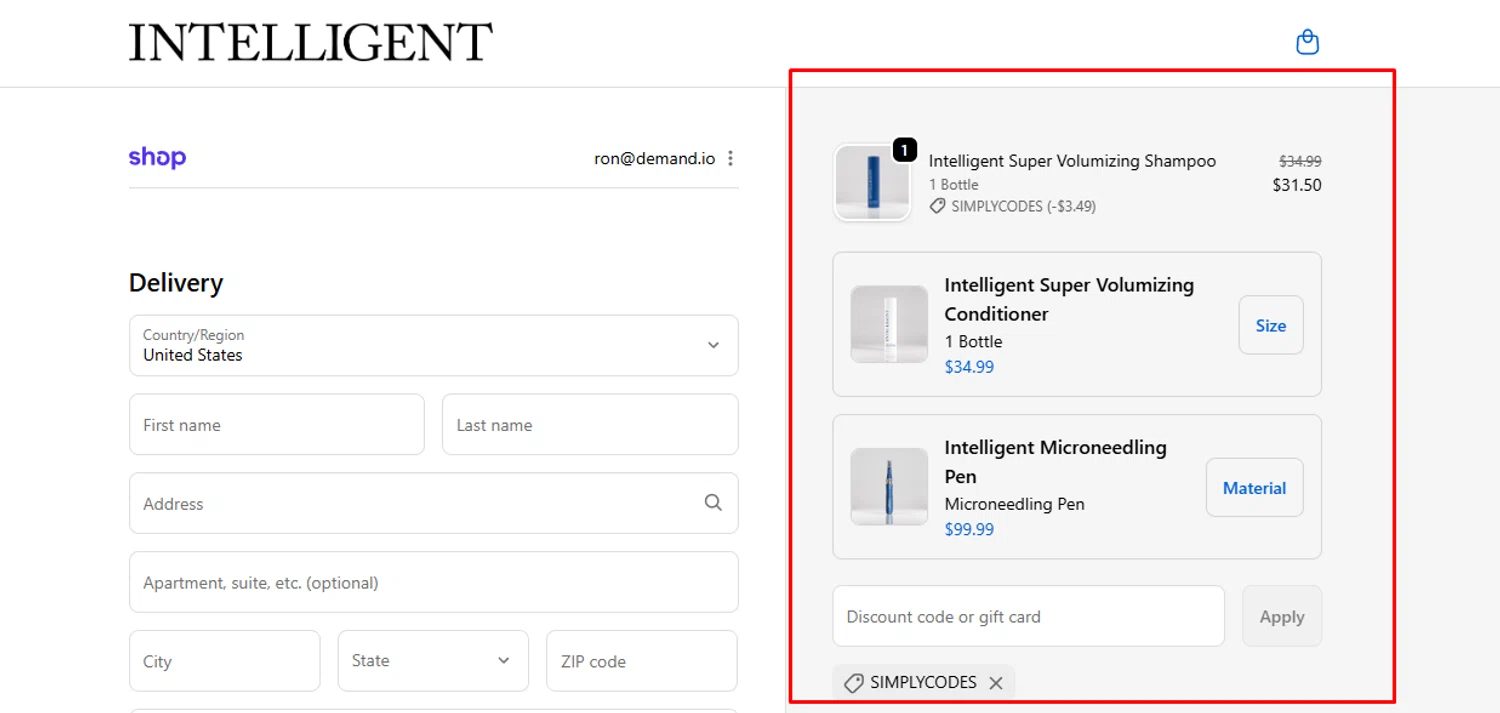Screen dimensions: 1500x713
Task: Choose Material for the Microneedling Pen
Action: 1254,488
